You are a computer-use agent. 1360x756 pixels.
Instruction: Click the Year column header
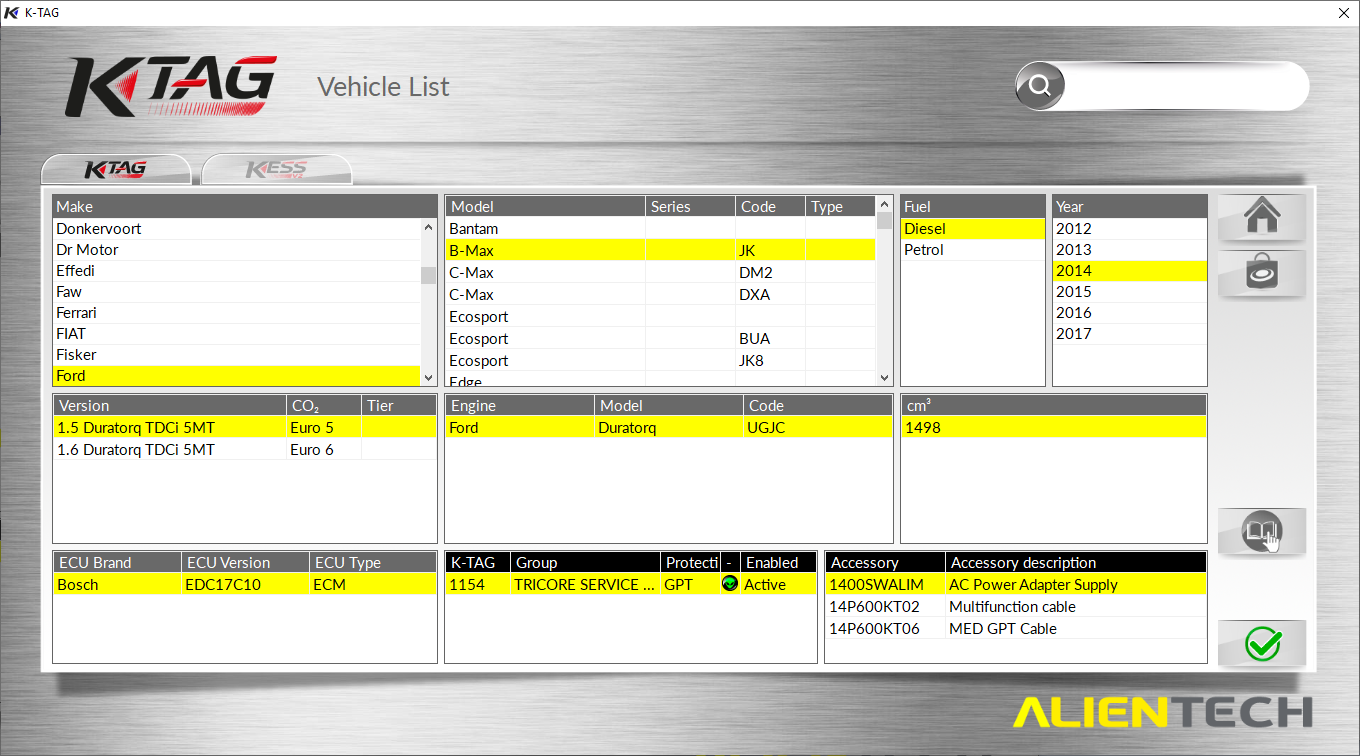[x=1130, y=206]
